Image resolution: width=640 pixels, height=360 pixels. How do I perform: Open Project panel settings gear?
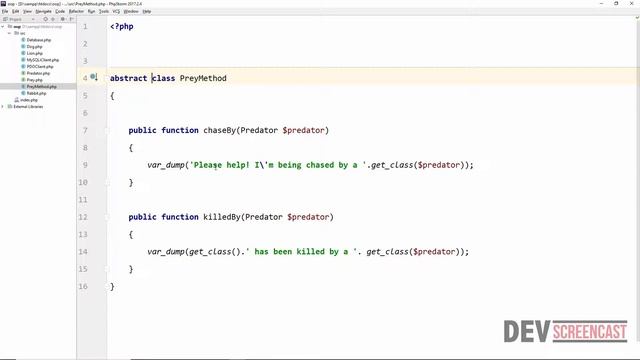[x=63, y=19]
